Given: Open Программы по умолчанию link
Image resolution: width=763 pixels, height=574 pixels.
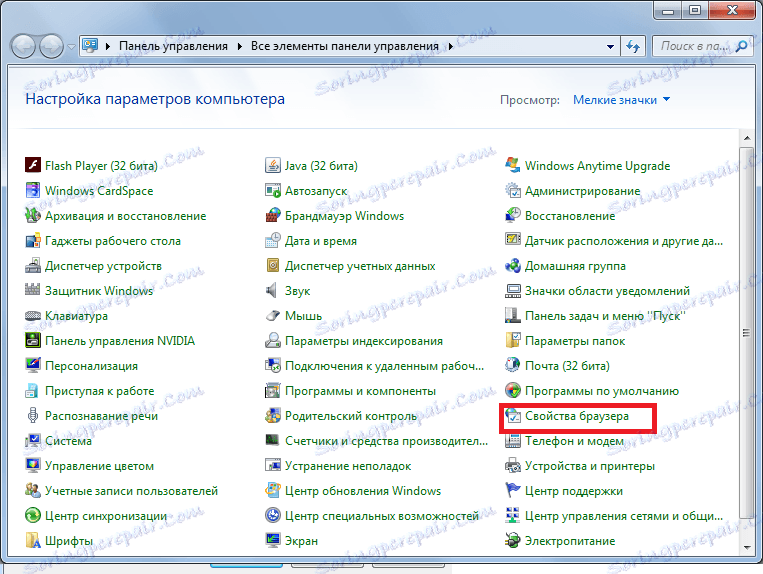Looking at the screenshot, I should 601,391.
